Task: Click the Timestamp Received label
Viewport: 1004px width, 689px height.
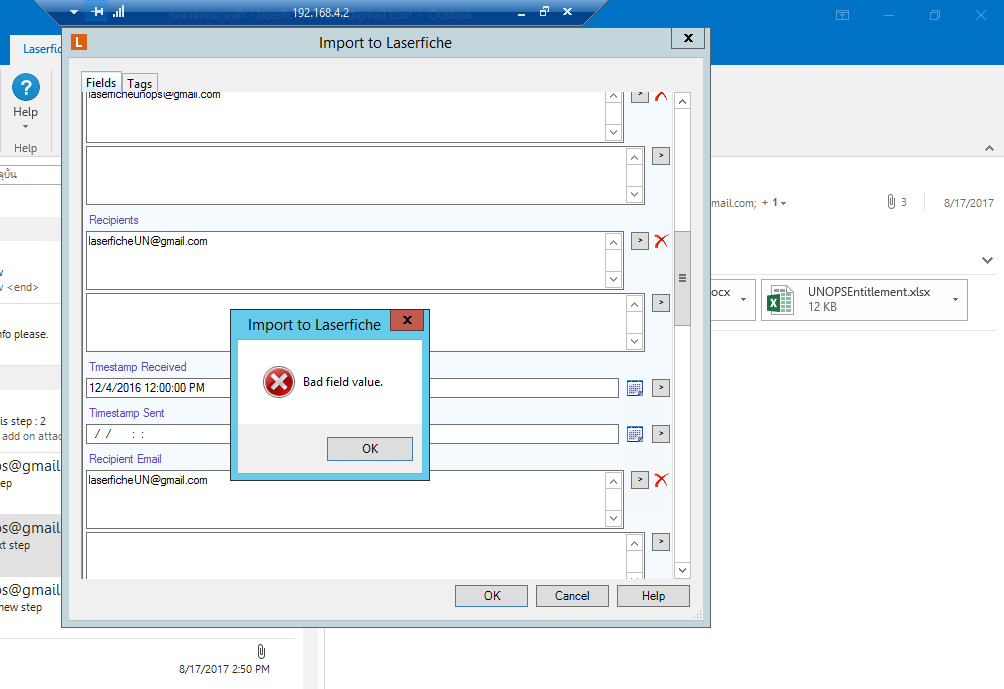Action: [x=138, y=367]
